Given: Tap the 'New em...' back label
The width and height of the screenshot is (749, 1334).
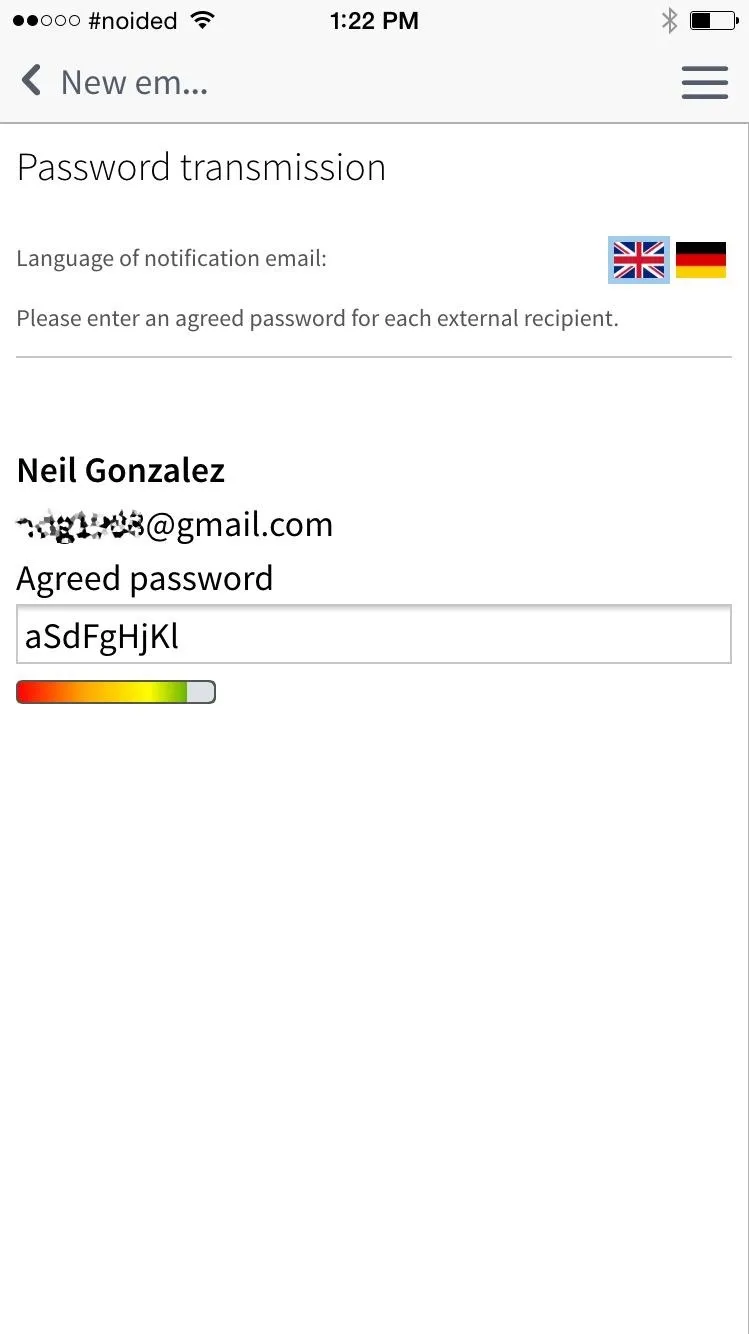Looking at the screenshot, I should 134,82.
